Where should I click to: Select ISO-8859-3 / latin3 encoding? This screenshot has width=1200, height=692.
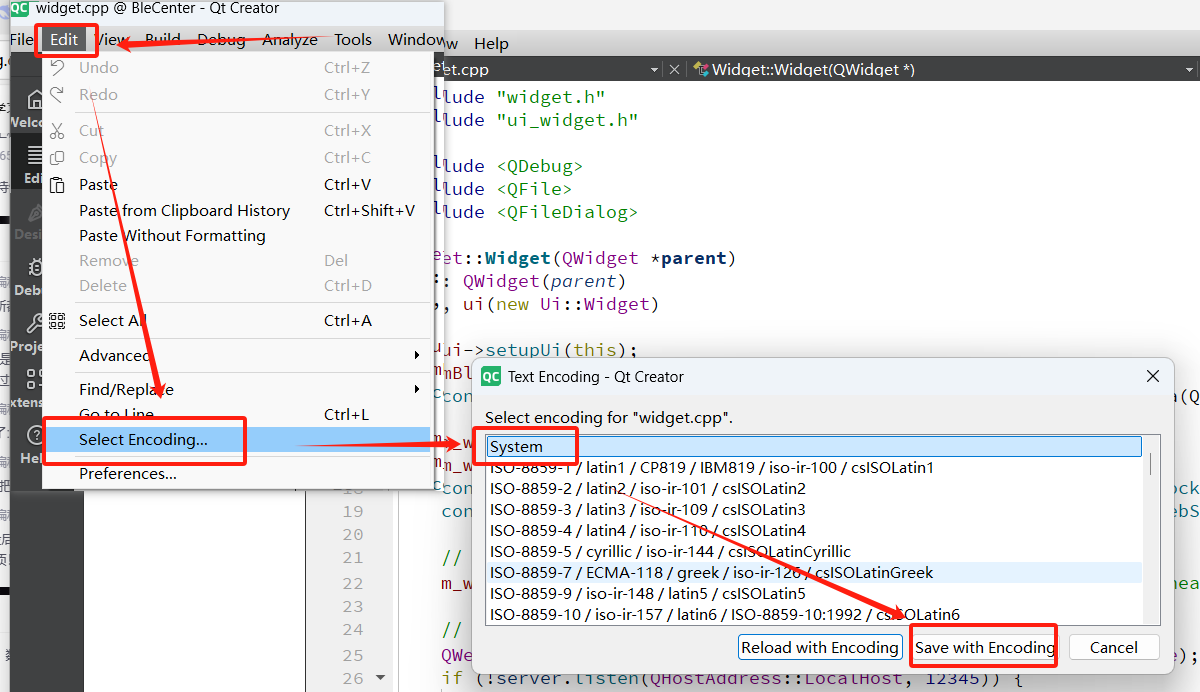(x=814, y=510)
